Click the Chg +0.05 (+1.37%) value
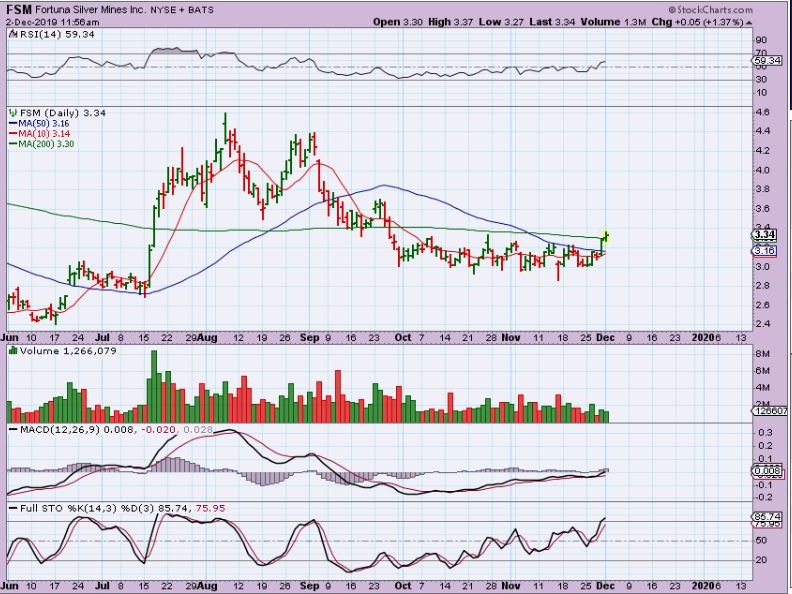792x594 pixels. click(x=697, y=22)
